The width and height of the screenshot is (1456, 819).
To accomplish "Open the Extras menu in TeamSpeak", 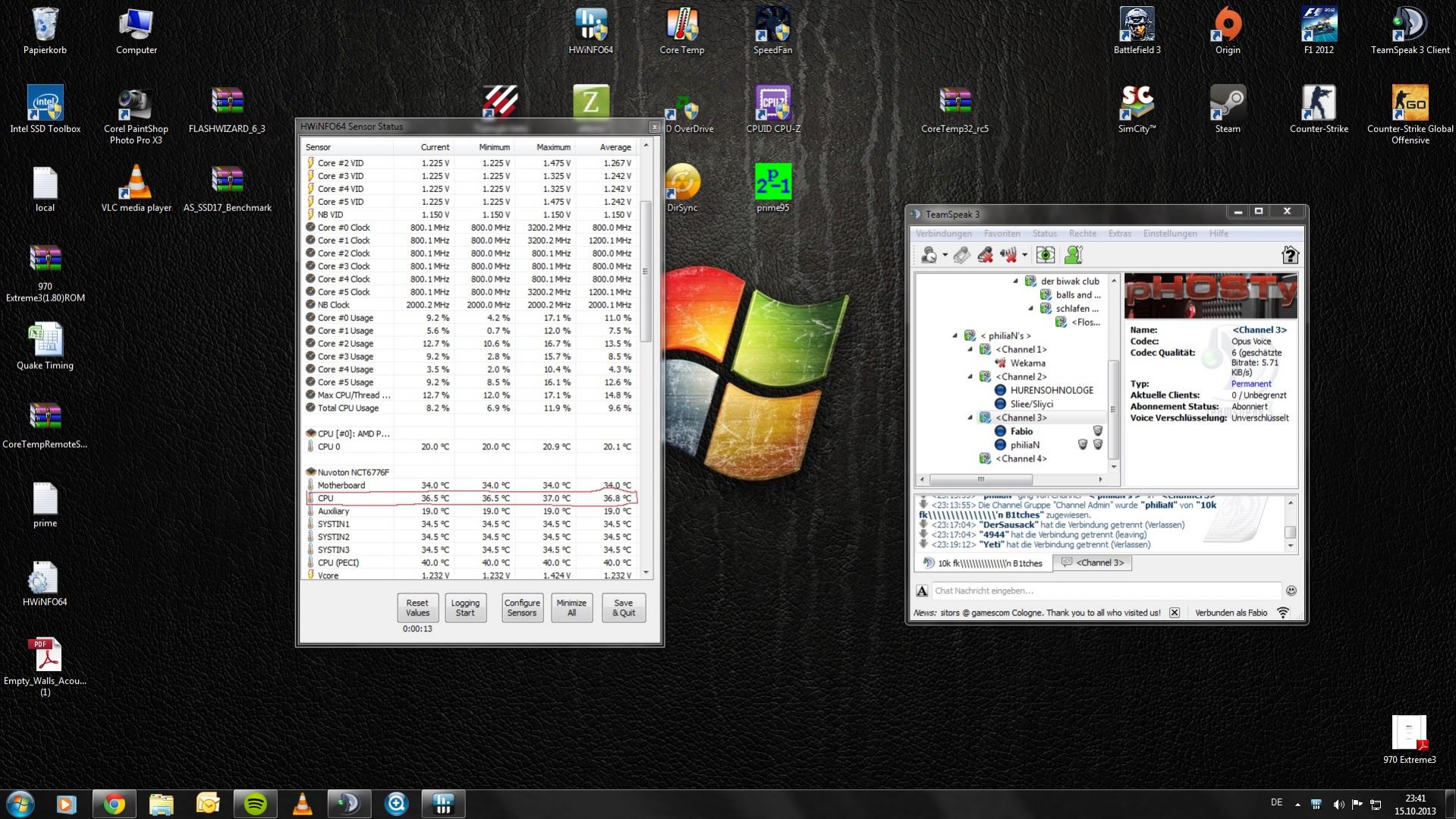I will pos(1119,234).
